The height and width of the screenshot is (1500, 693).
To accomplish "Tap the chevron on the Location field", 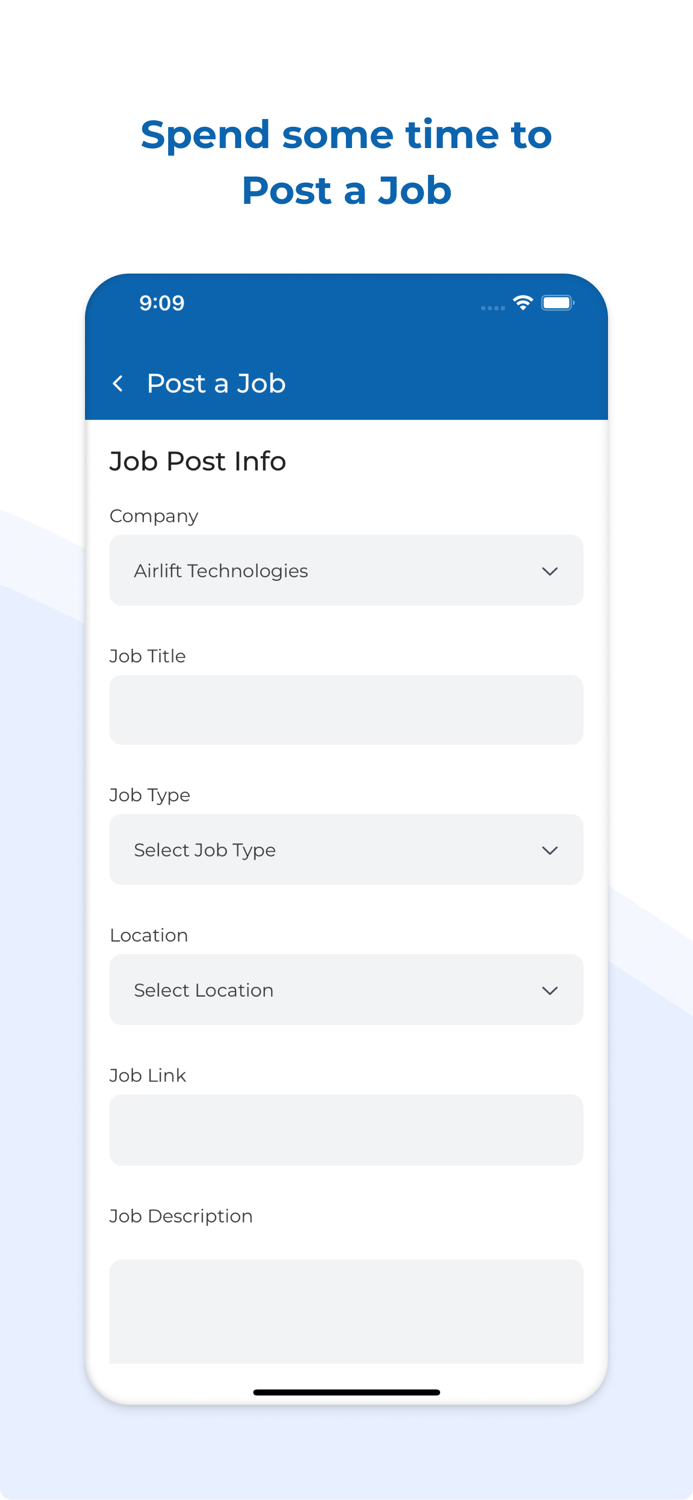I will [550, 990].
